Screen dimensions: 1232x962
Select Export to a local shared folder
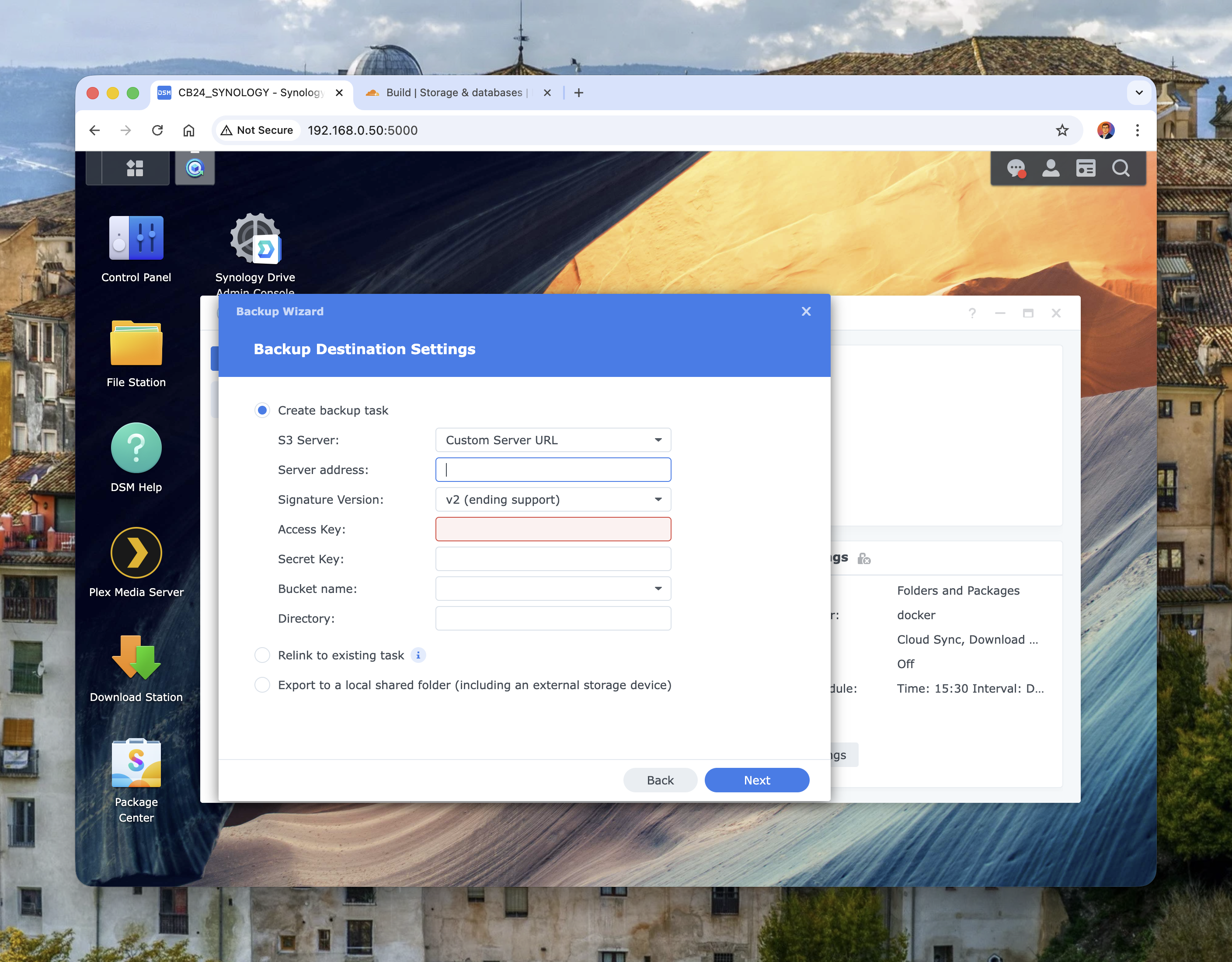point(262,684)
